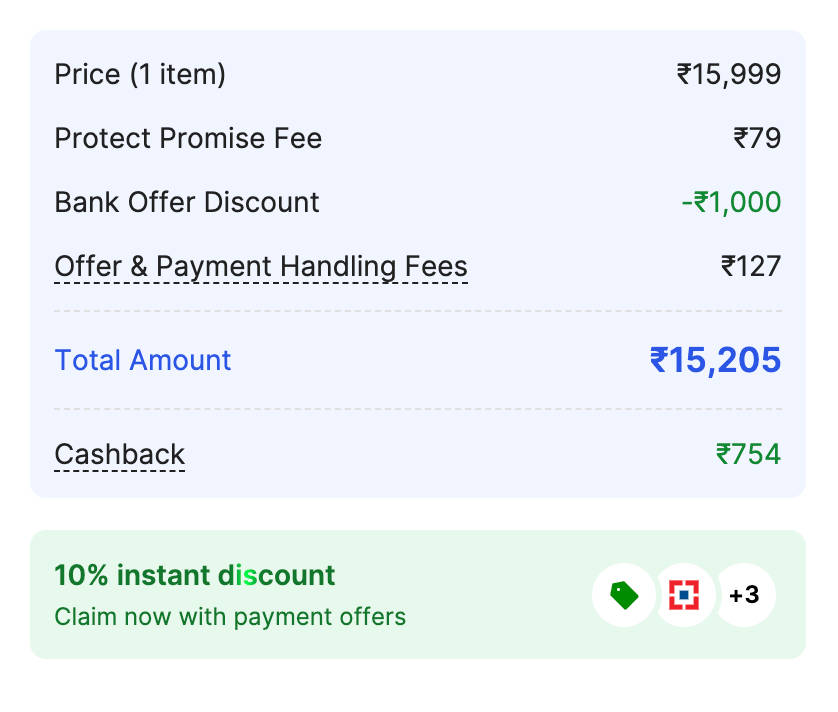
Task: Click the Price (1 item) label
Action: point(140,75)
